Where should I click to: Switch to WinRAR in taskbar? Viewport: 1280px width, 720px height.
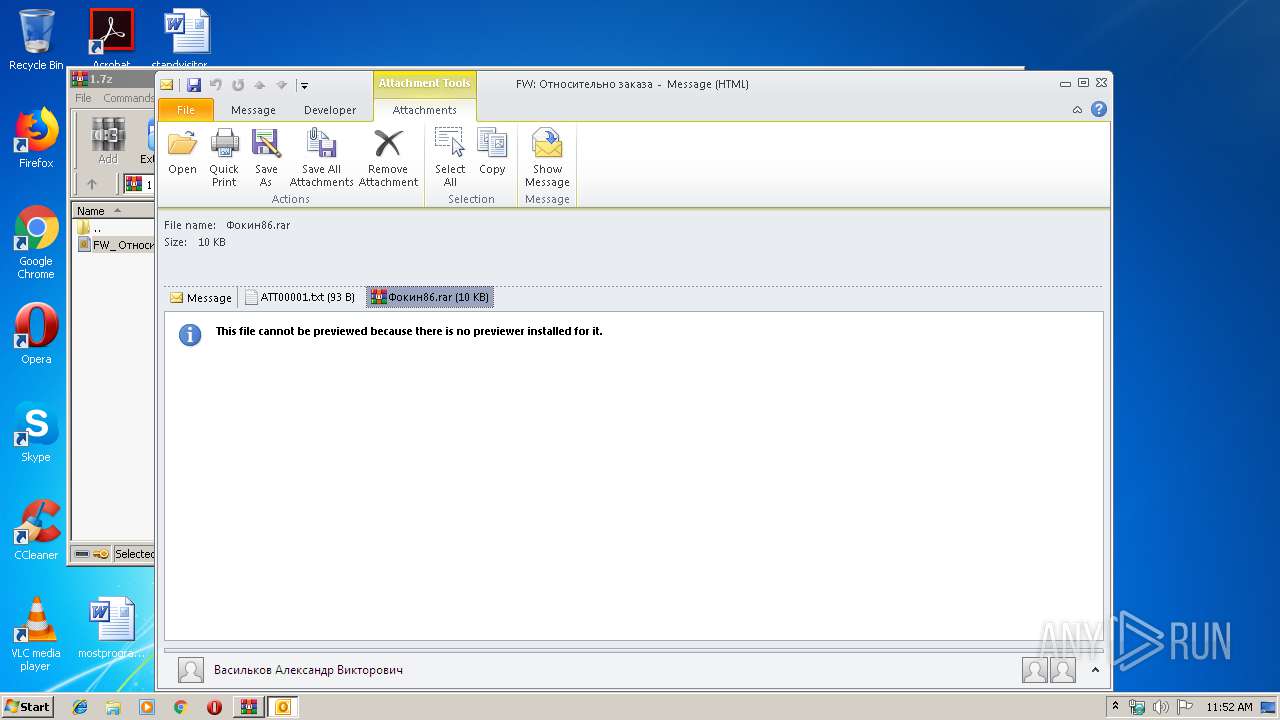click(x=248, y=707)
